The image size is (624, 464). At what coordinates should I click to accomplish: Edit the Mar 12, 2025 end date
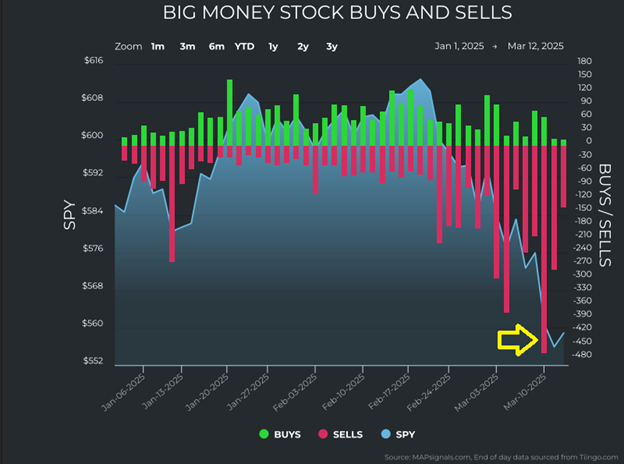pyautogui.click(x=536, y=46)
